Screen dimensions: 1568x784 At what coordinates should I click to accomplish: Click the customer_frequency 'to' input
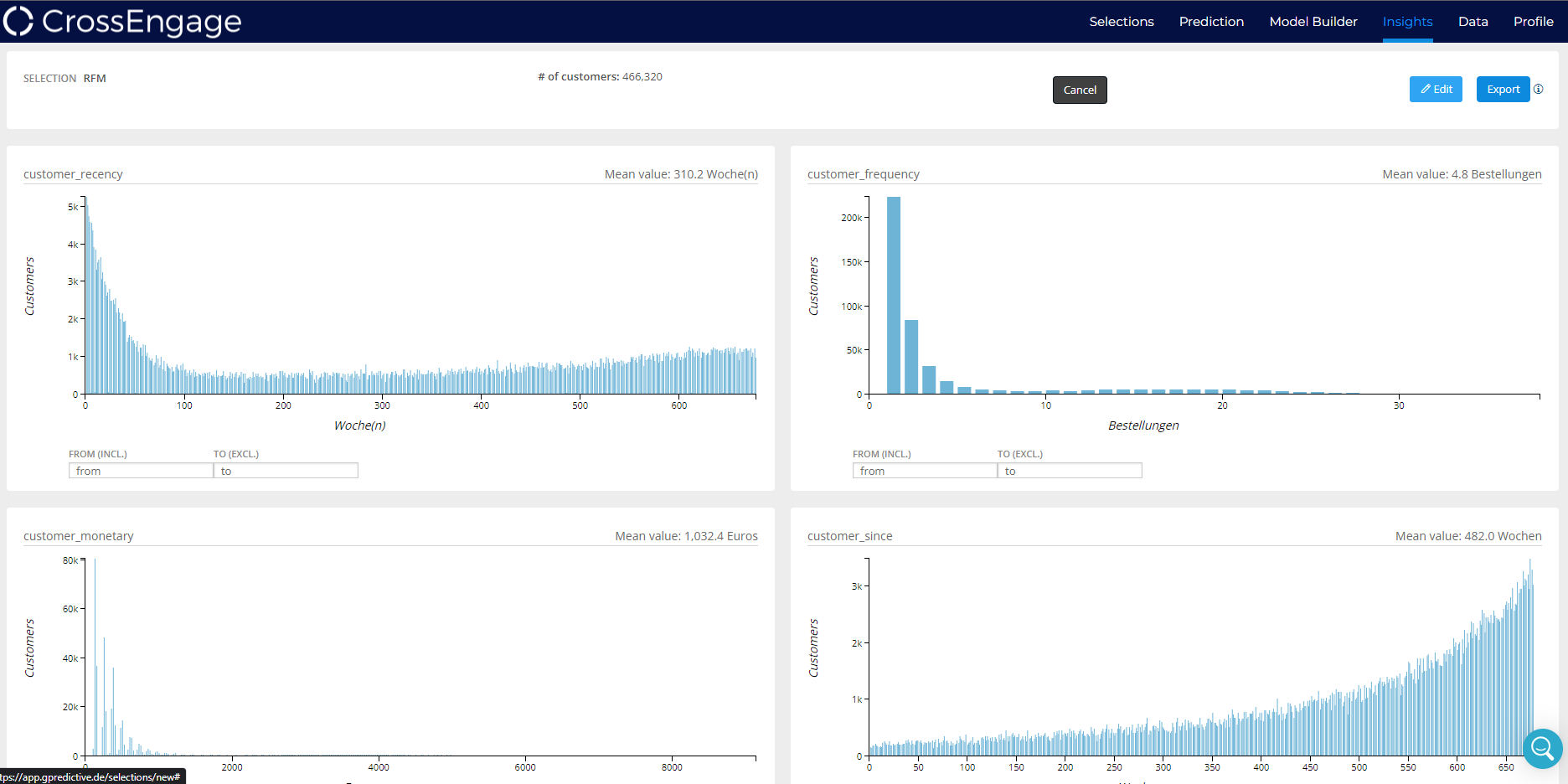(1070, 471)
